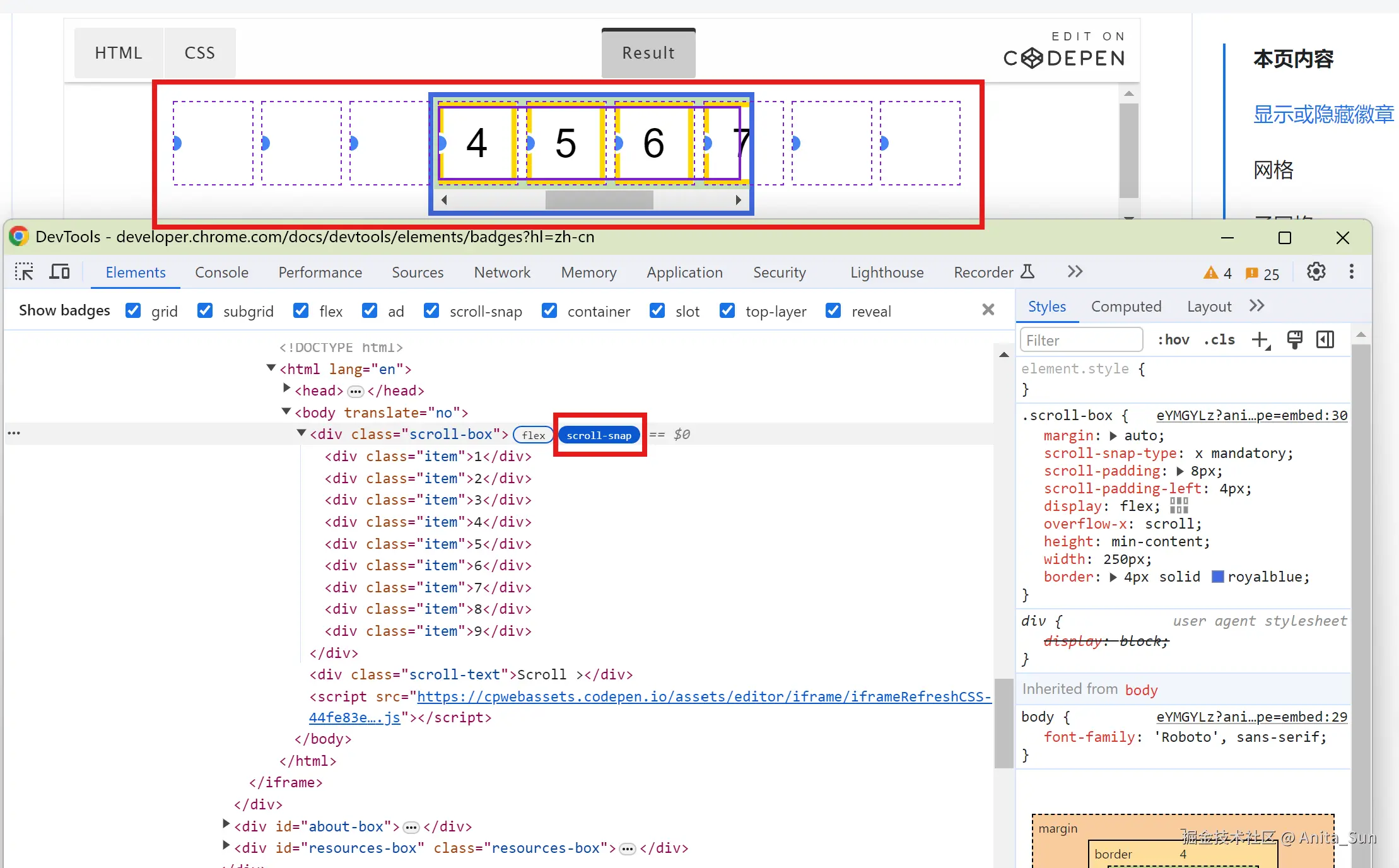Image resolution: width=1399 pixels, height=868 pixels.
Task: Maximize the DevTools window
Action: (x=1285, y=238)
